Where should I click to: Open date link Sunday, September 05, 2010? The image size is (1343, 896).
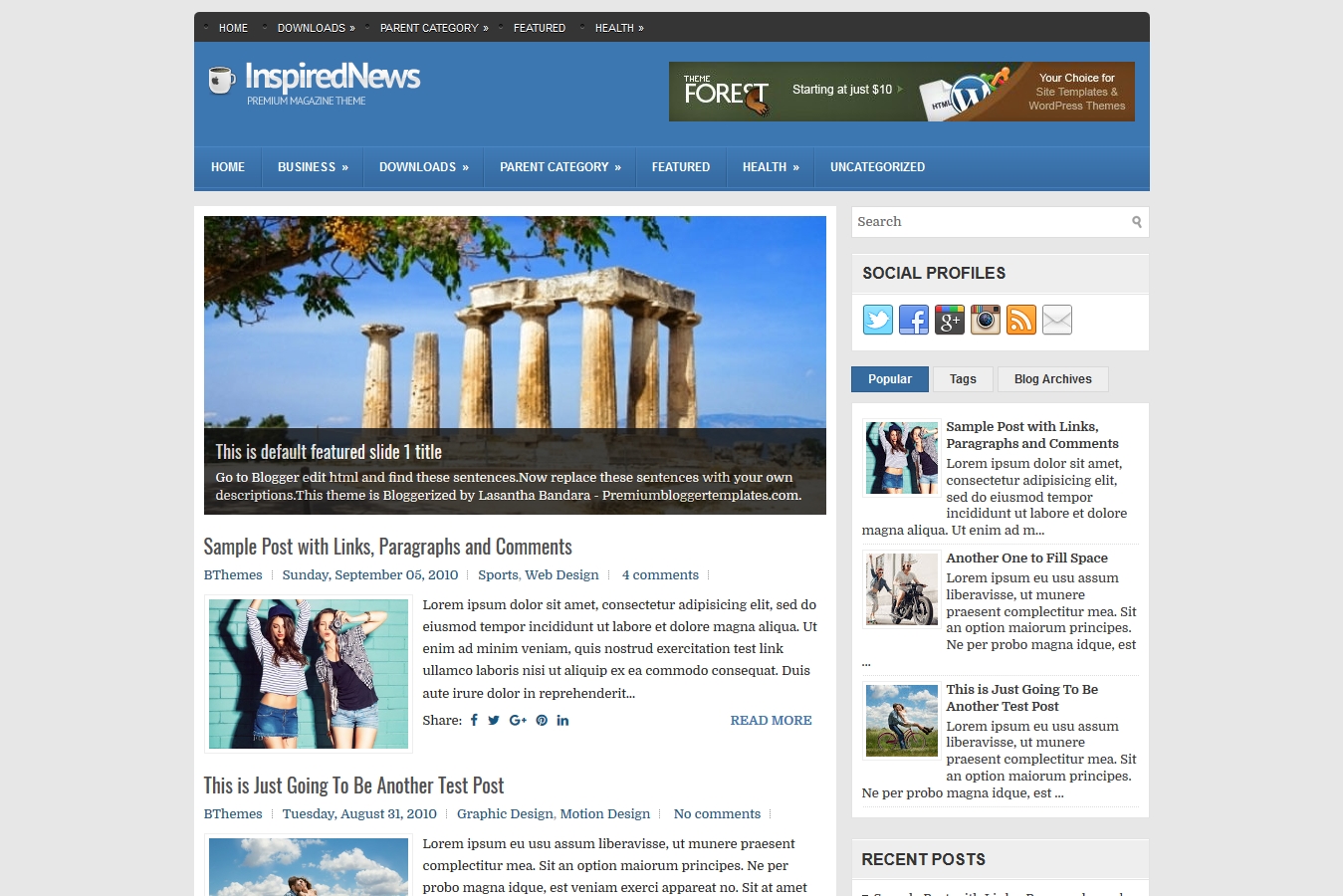point(370,574)
